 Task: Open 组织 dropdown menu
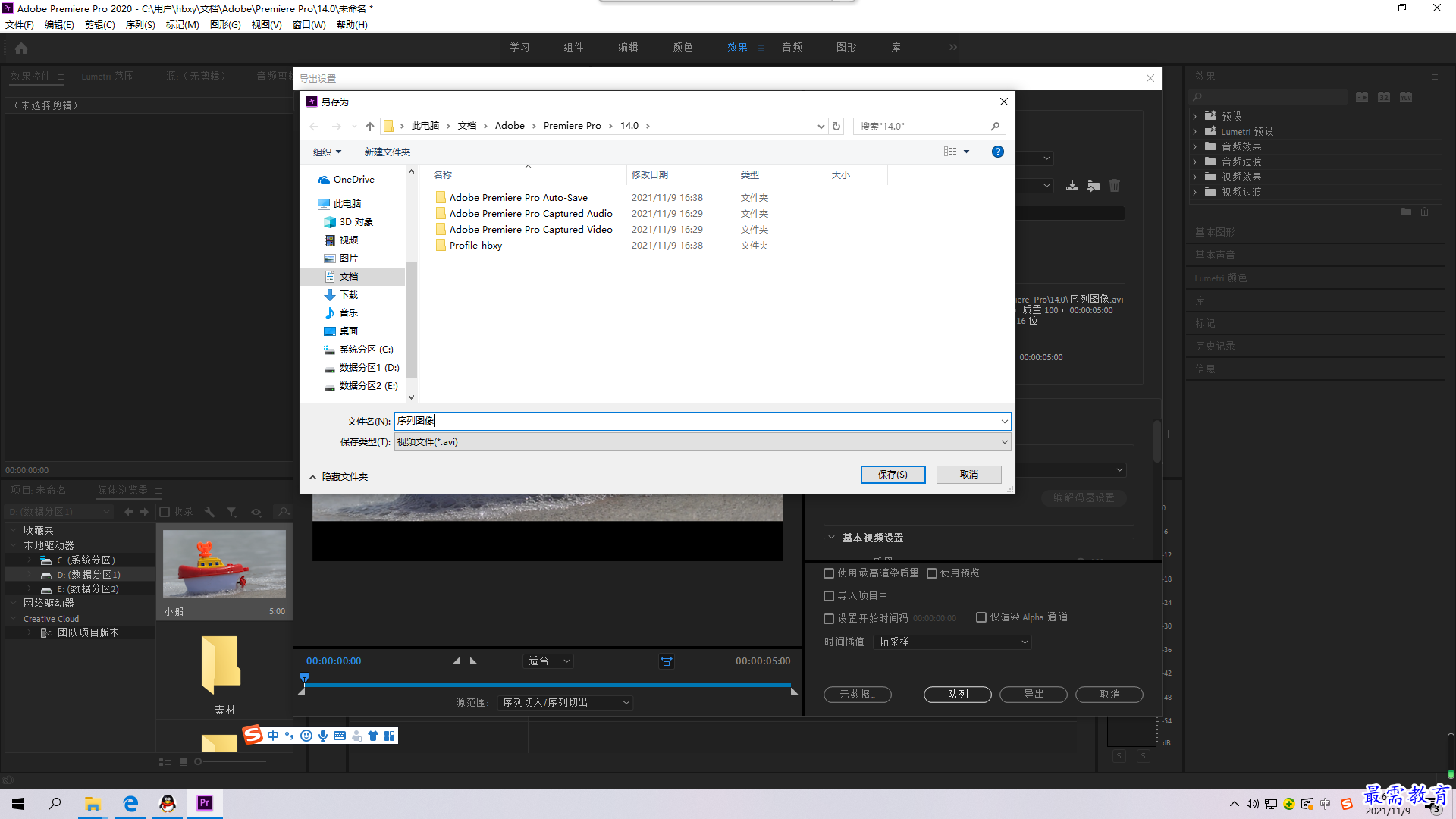(x=327, y=152)
